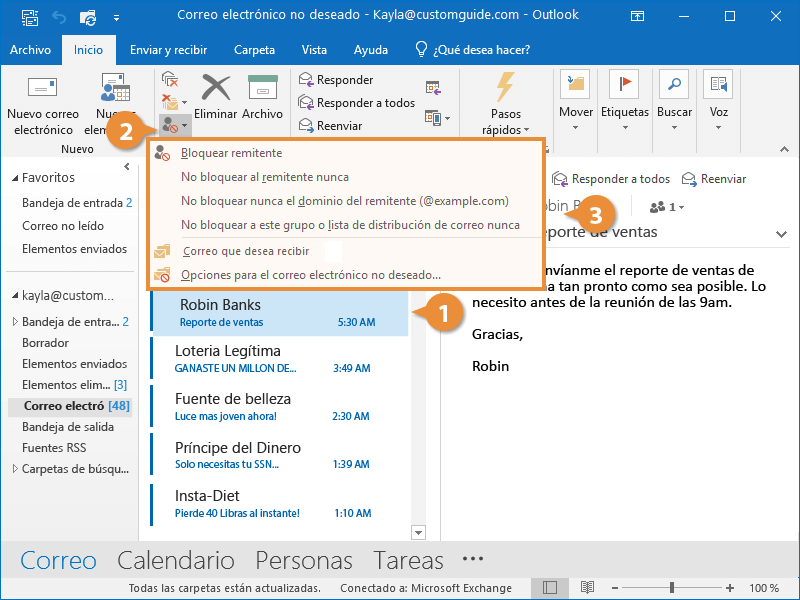Click the Reenviar icon in ribbon

pyautogui.click(x=306, y=125)
